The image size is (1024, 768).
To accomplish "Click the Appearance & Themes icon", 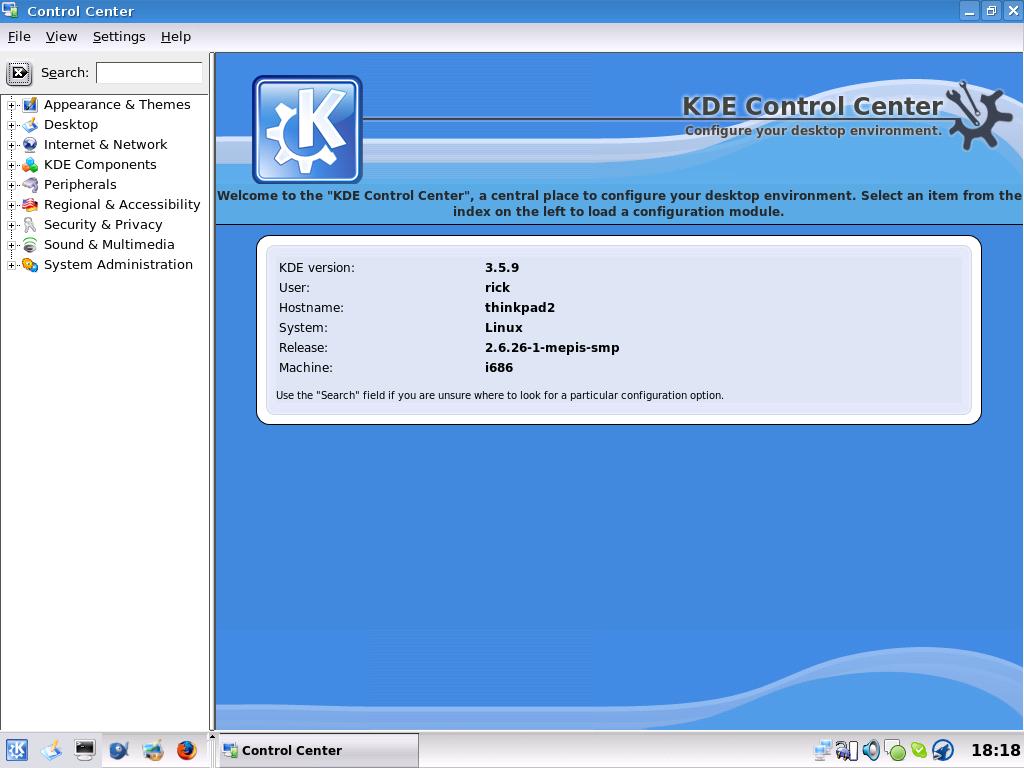I will pyautogui.click(x=30, y=104).
